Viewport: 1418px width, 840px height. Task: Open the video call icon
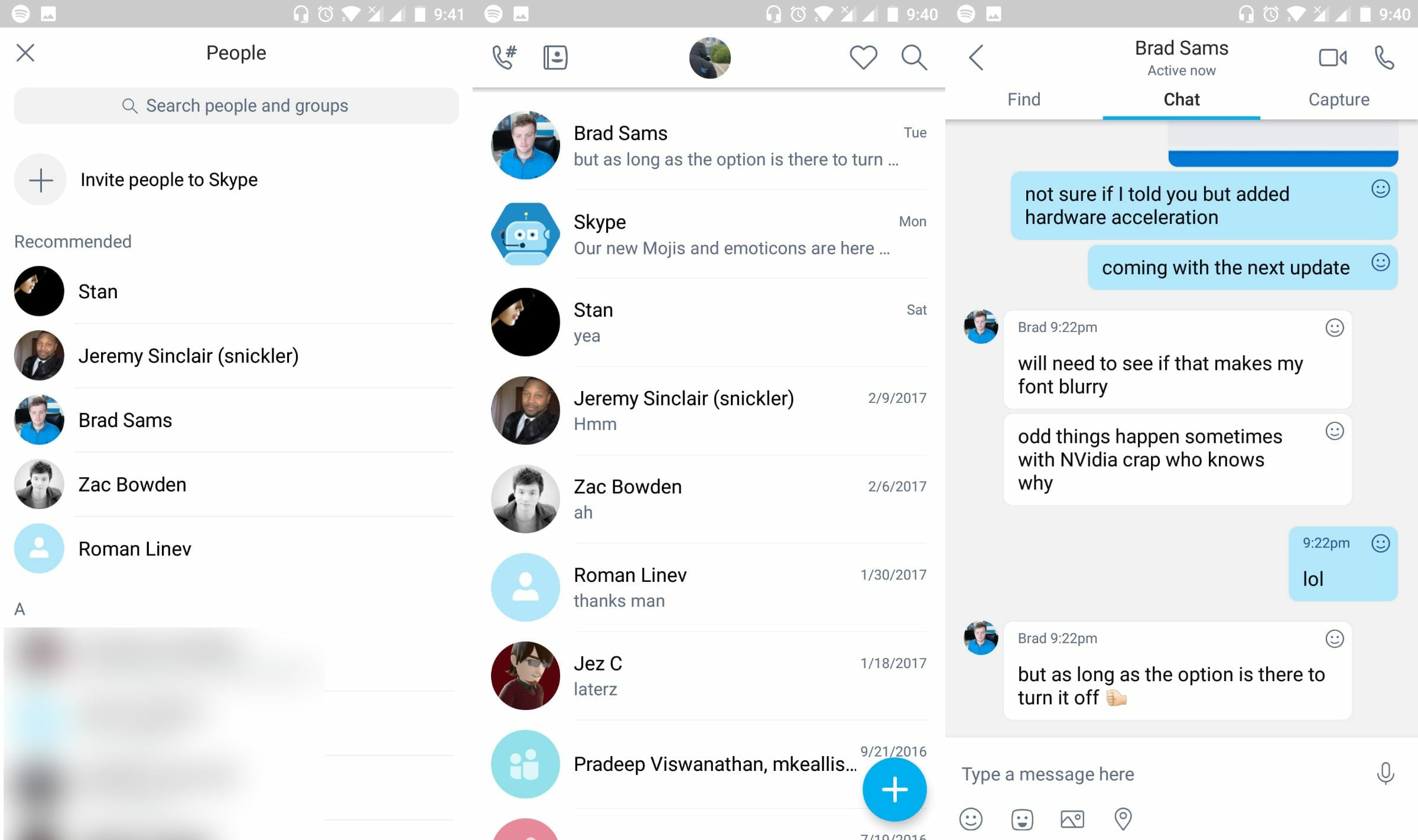pyautogui.click(x=1332, y=57)
